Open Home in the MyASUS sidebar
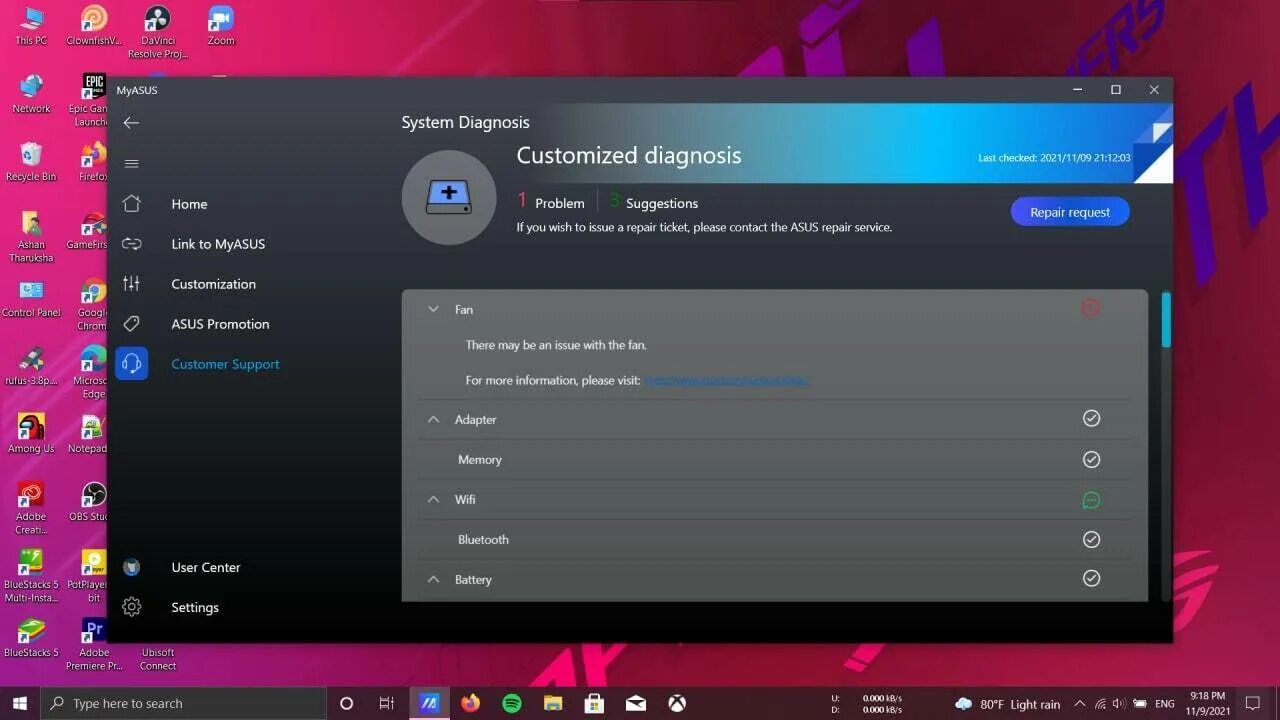 point(189,204)
